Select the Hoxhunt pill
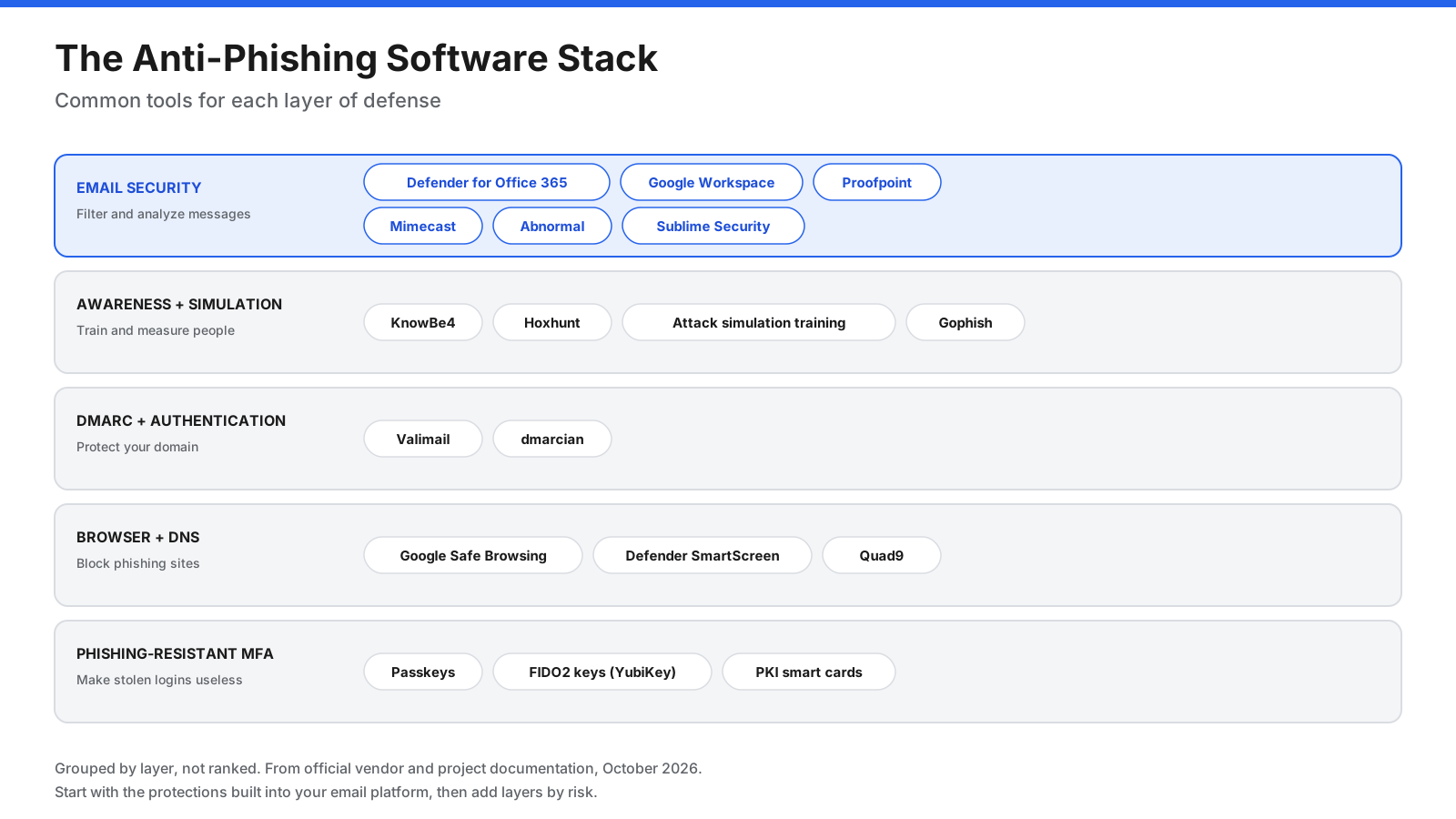This screenshot has height=819, width=1456. [552, 322]
